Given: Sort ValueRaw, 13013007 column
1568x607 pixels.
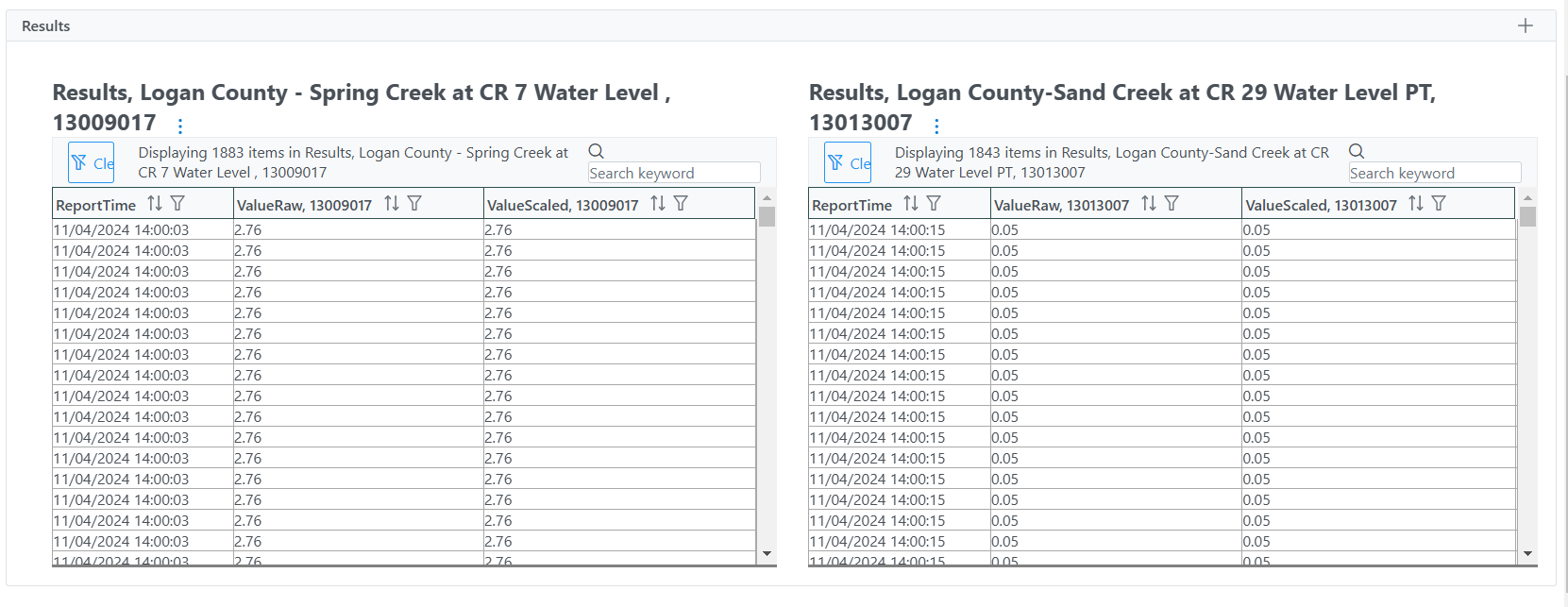Looking at the screenshot, I should 1149,204.
